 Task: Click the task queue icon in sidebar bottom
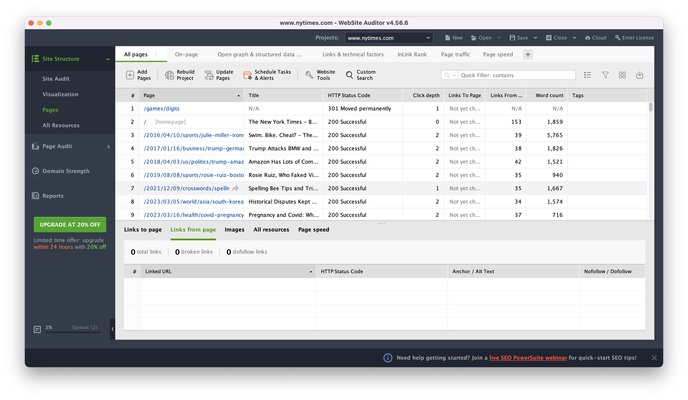point(37,329)
